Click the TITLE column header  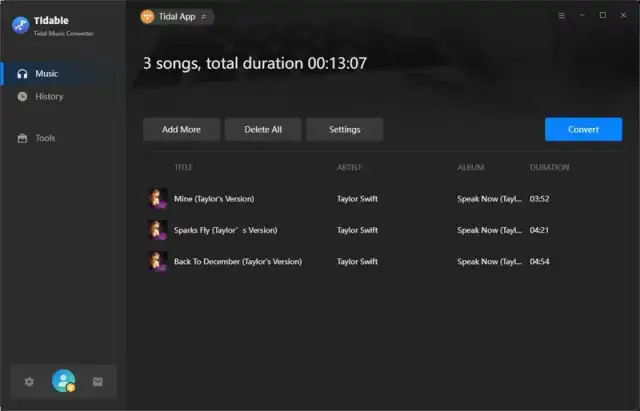183,167
